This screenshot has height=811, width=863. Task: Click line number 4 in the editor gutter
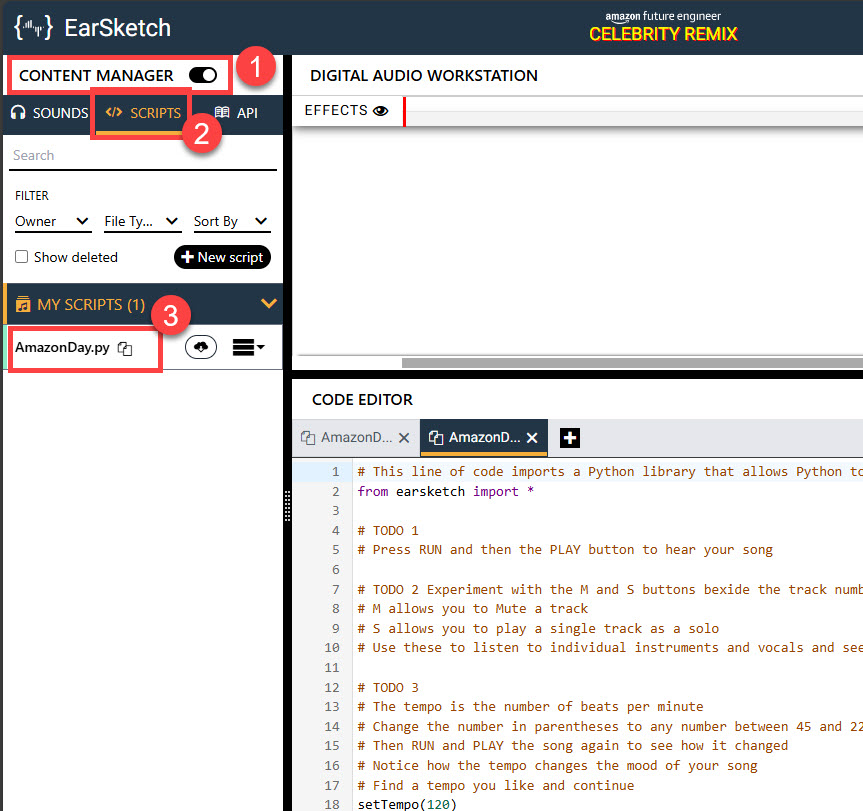[335, 530]
